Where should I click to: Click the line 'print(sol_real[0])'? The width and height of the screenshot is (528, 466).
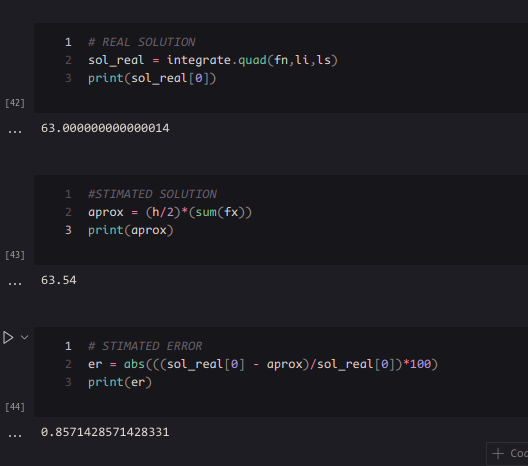(152, 78)
